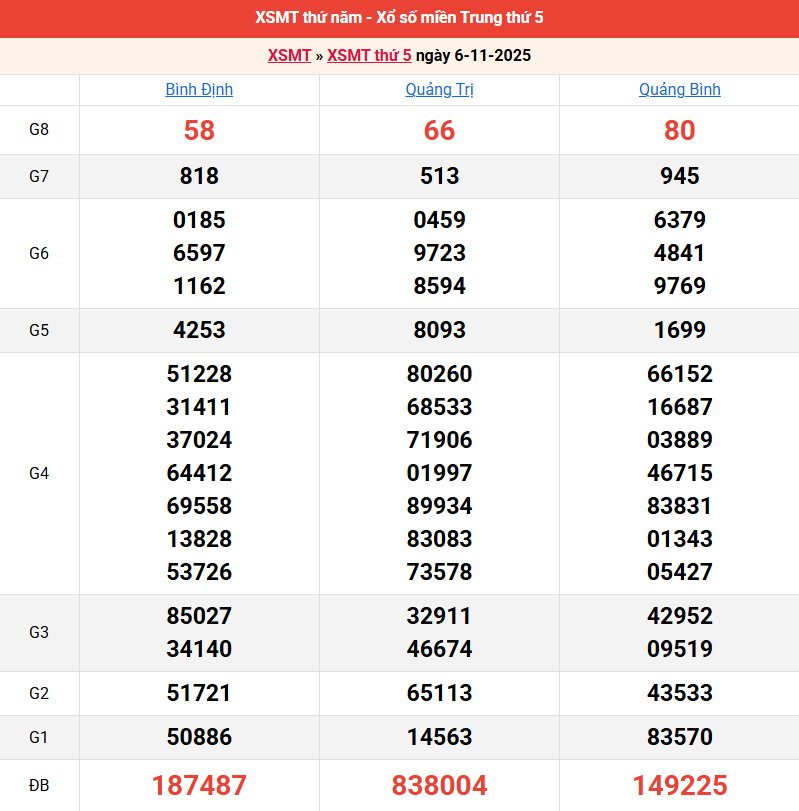The image size is (799, 811).
Task: Select G6 number 0185
Action: pos(199,220)
